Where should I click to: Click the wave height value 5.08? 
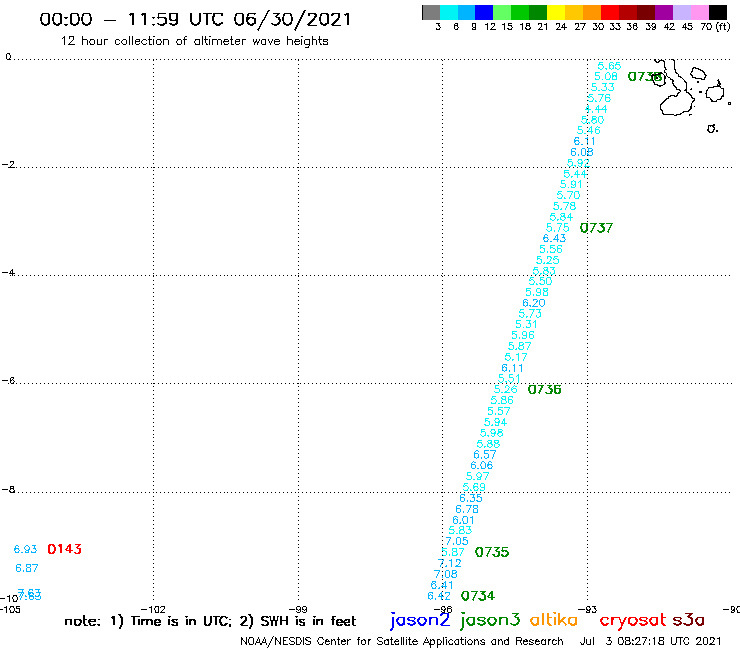[606, 76]
